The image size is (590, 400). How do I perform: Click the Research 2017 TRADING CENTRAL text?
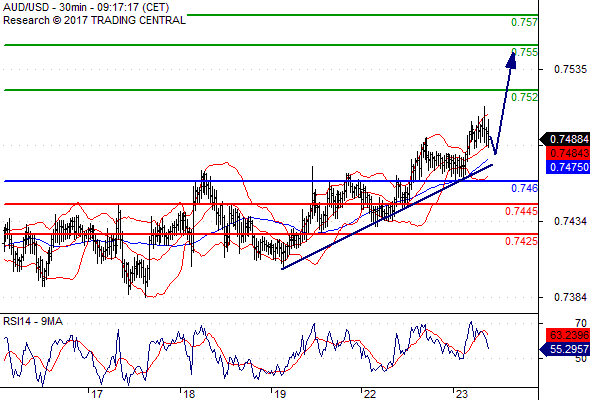(94, 20)
